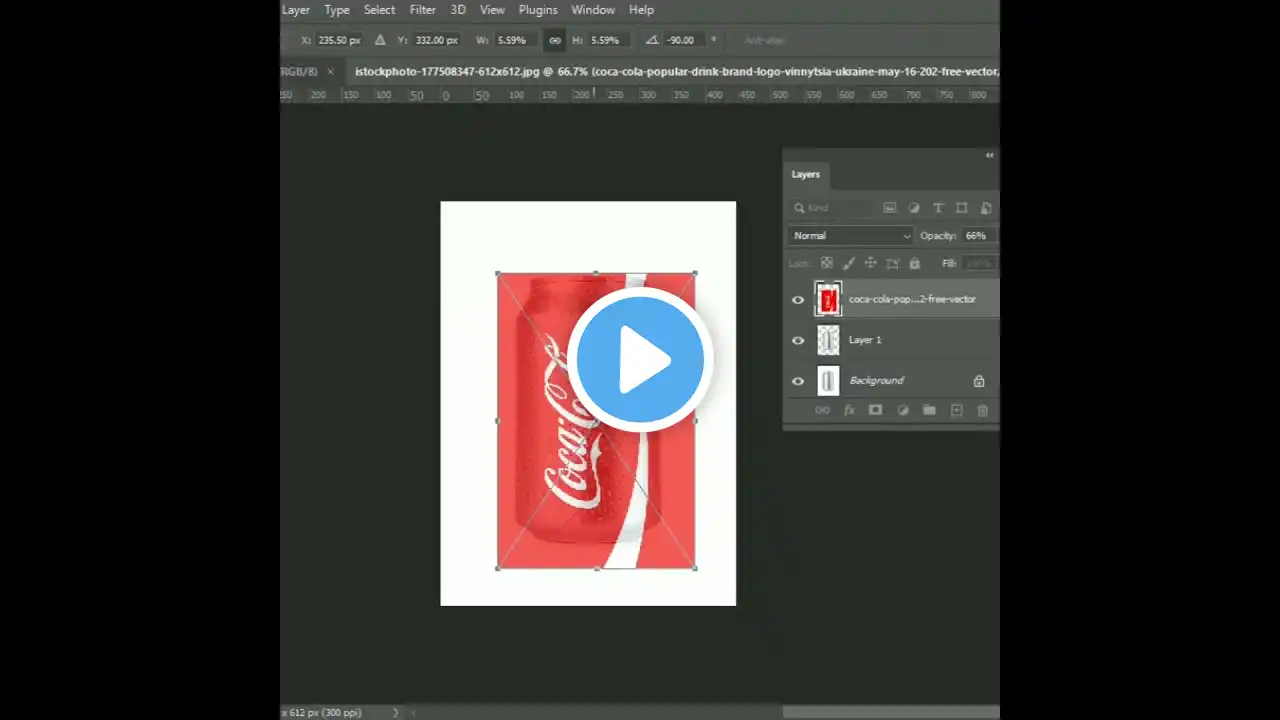Collapse the Layers panel using double arrows

[x=989, y=155]
